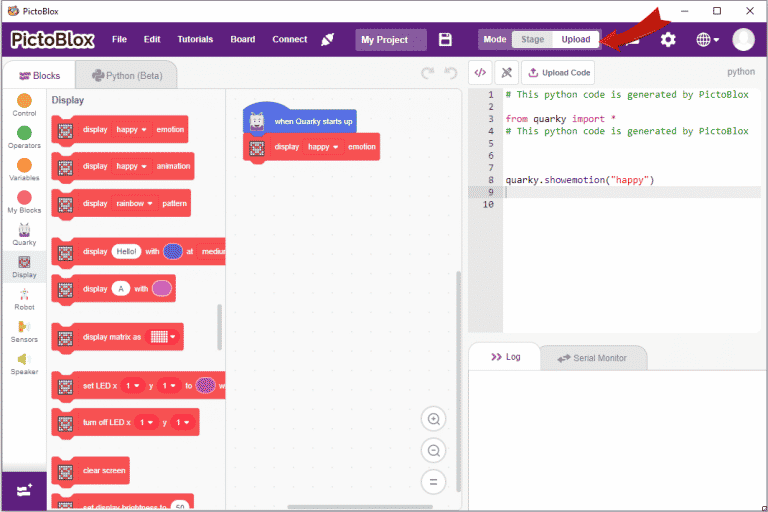
Task: Click the save project floppy disk icon
Action: pos(445,39)
